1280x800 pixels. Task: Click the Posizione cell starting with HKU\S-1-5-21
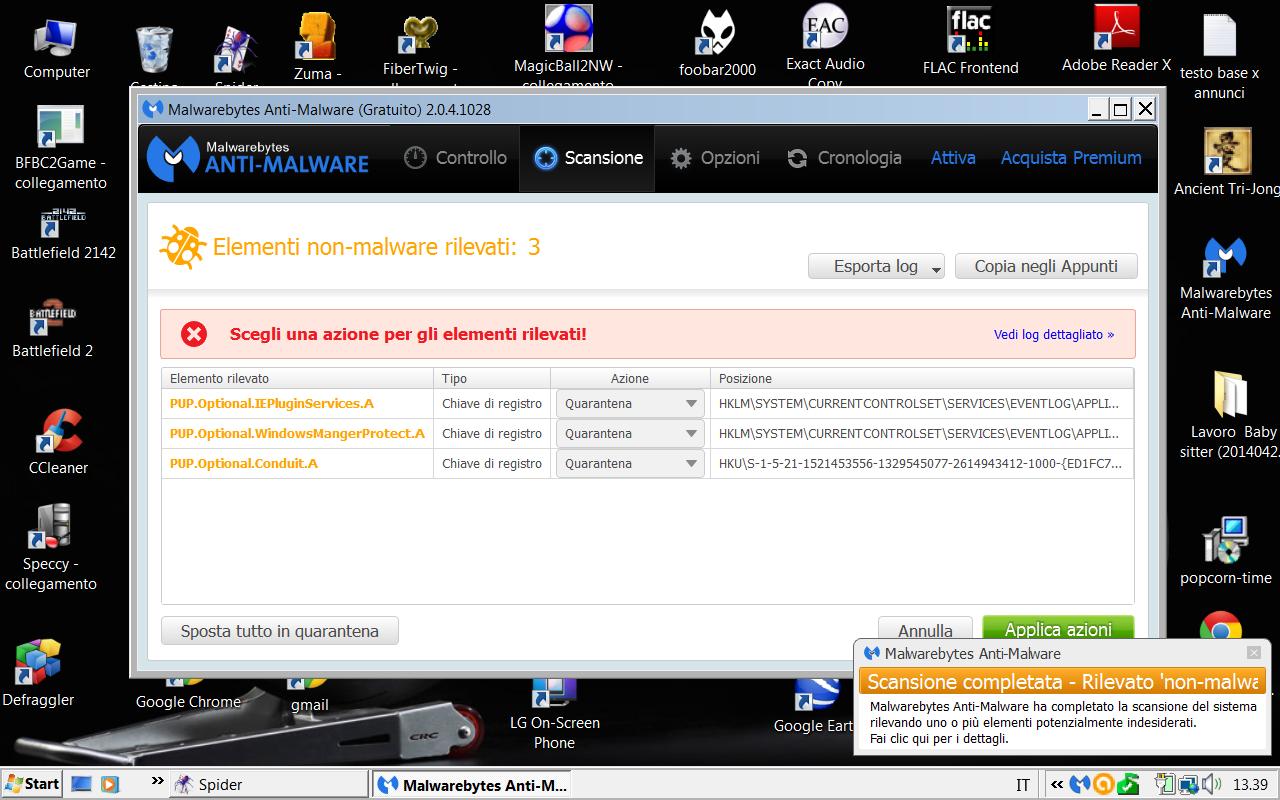(x=922, y=464)
